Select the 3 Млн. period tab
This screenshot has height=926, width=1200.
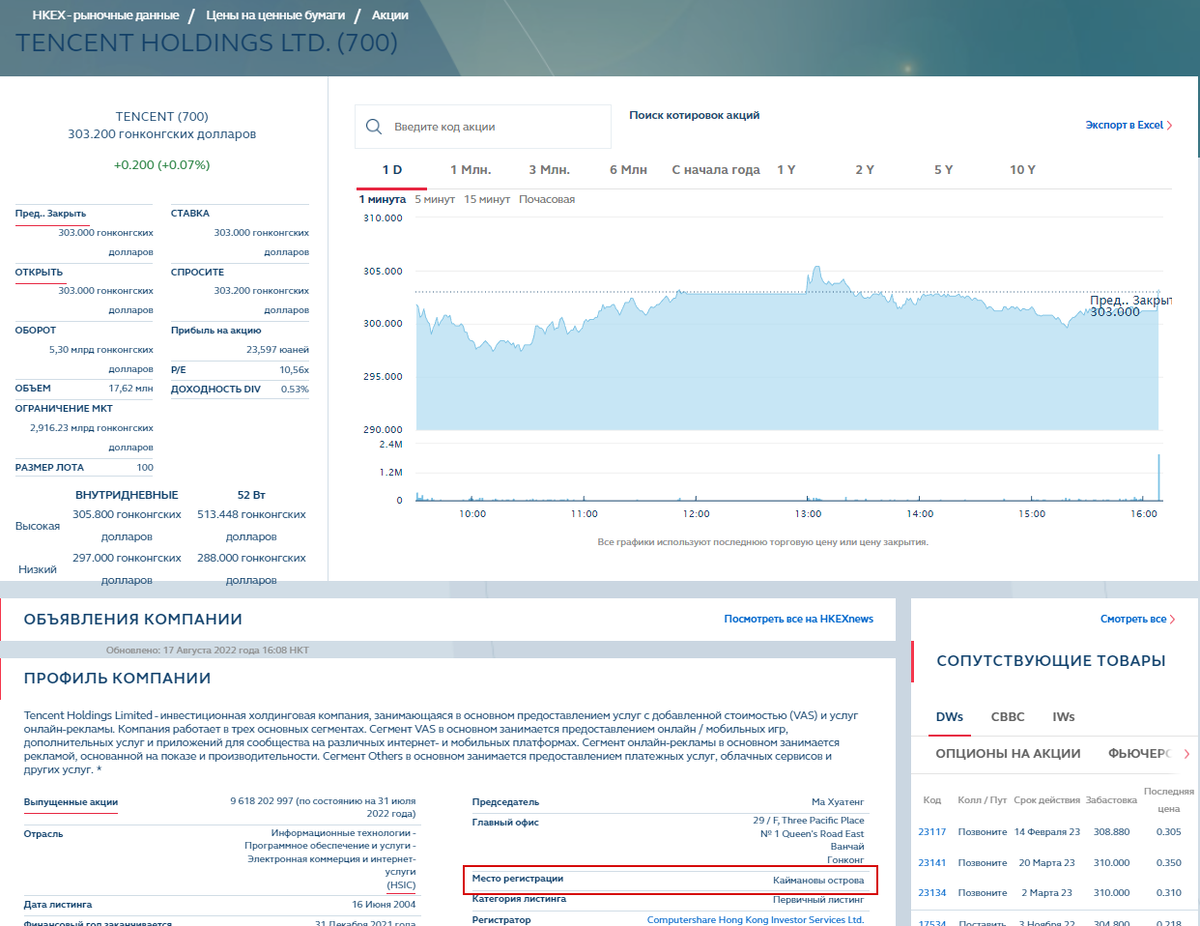[x=549, y=170]
